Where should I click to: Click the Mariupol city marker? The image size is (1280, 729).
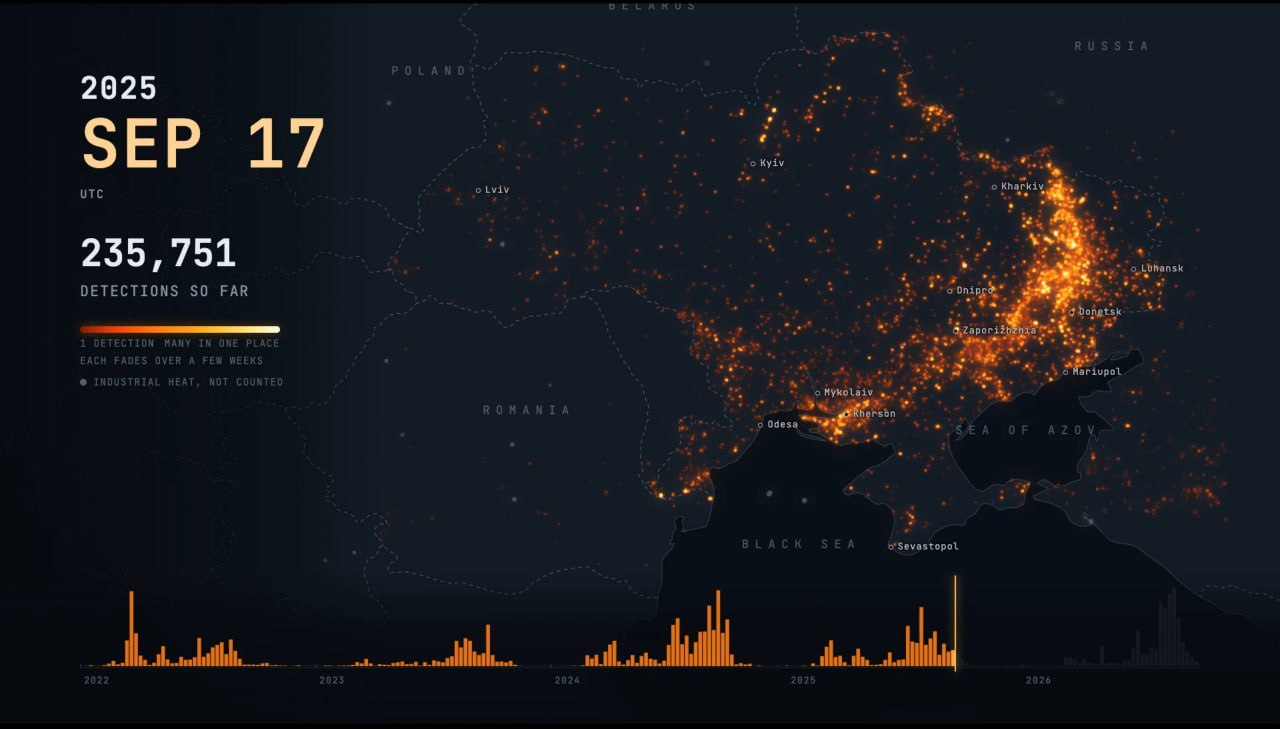[1065, 372]
